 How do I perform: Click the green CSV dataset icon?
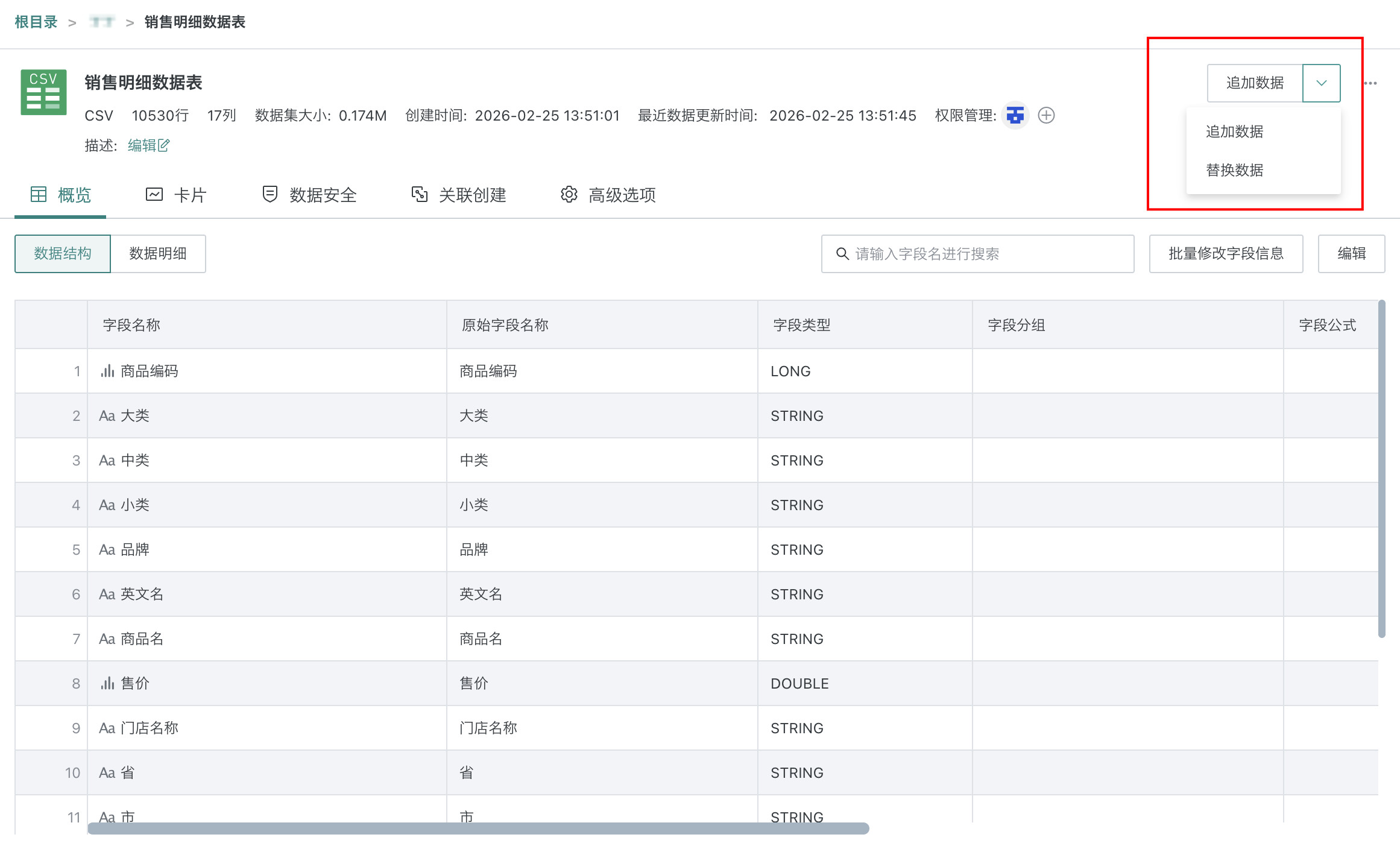(43, 92)
